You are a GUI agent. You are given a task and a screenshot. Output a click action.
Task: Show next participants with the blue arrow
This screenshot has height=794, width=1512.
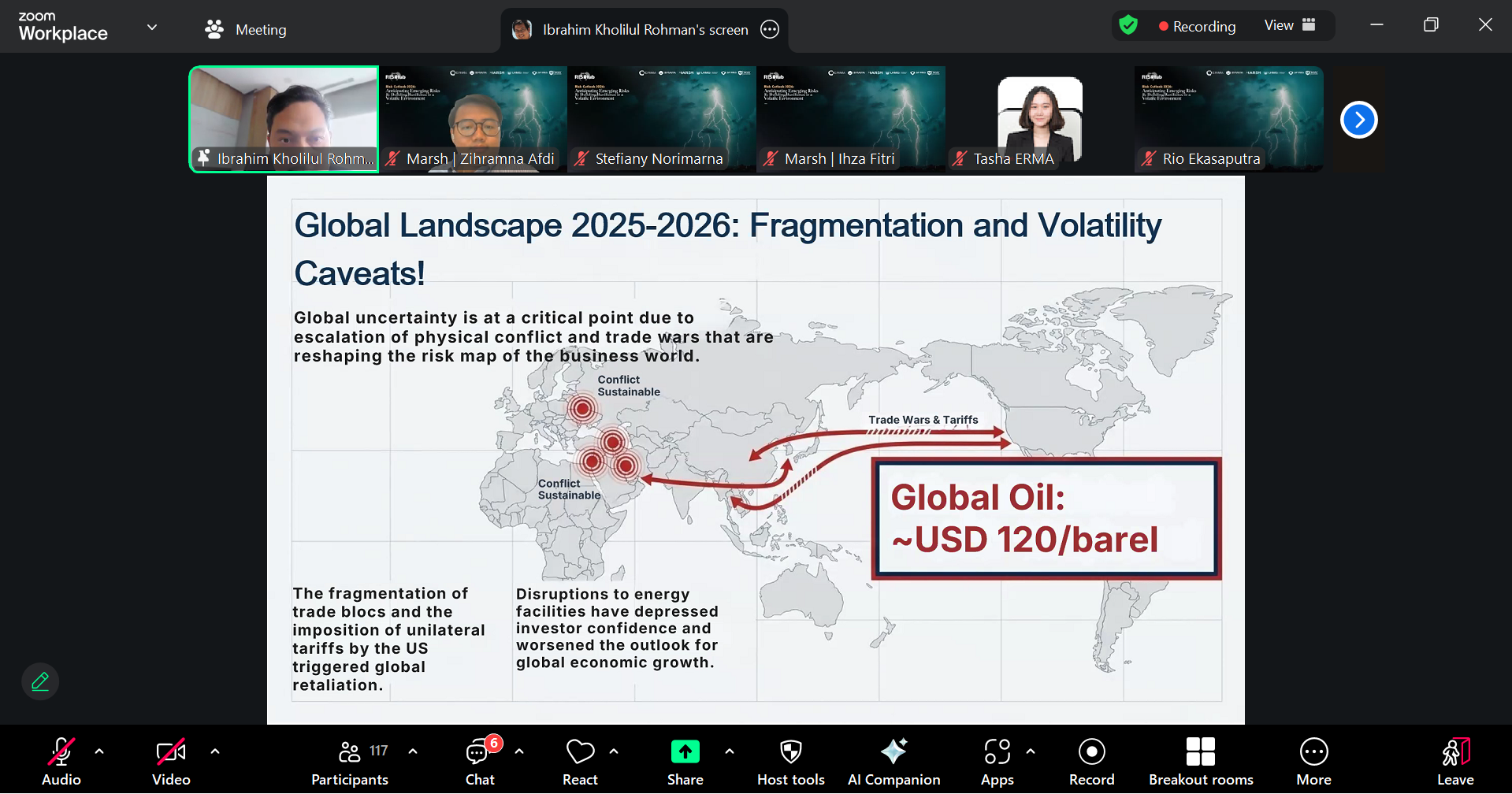pos(1358,120)
